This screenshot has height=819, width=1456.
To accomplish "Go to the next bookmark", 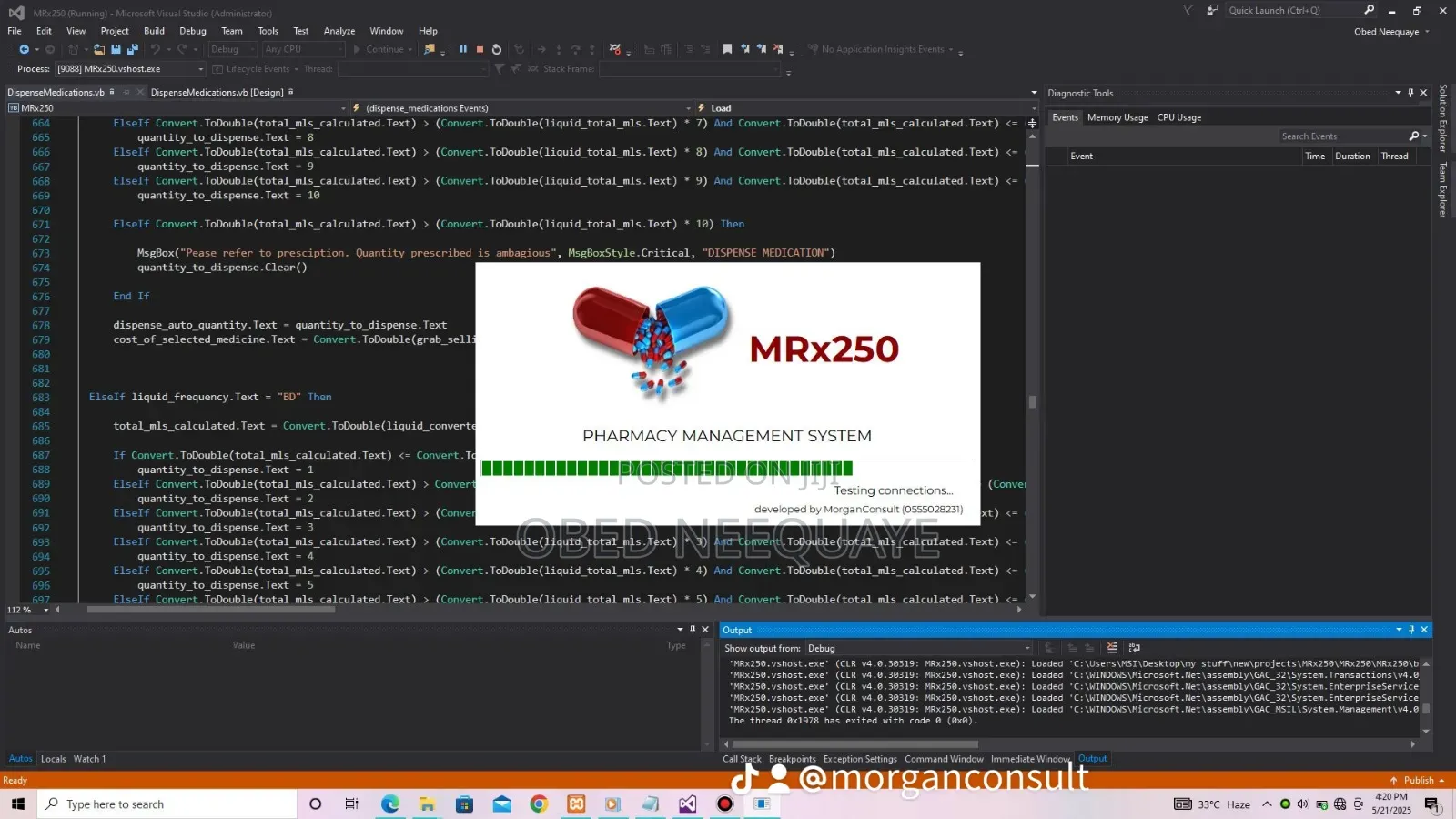I will (762, 49).
